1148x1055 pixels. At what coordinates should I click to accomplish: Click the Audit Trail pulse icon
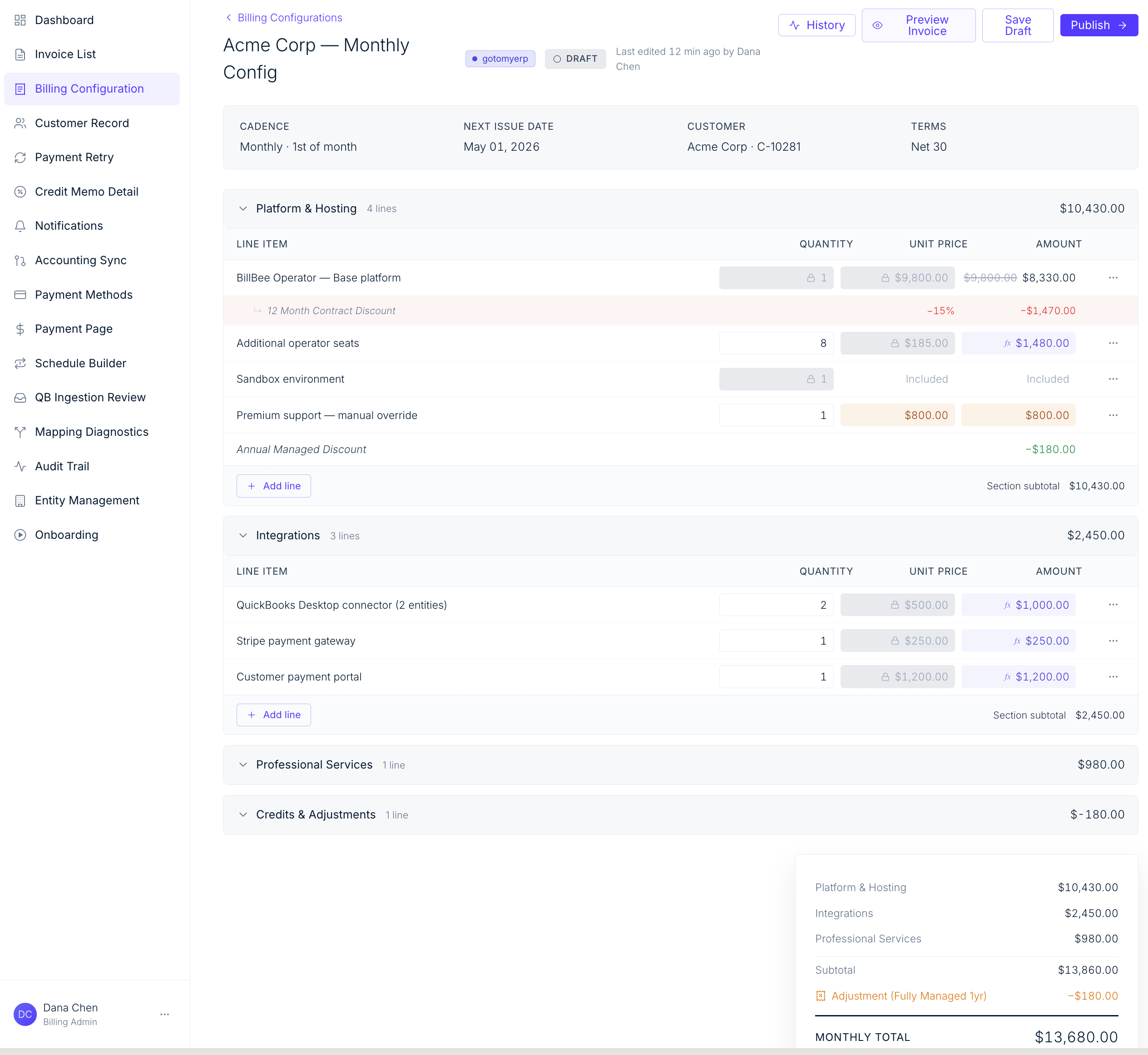pyautogui.click(x=20, y=466)
